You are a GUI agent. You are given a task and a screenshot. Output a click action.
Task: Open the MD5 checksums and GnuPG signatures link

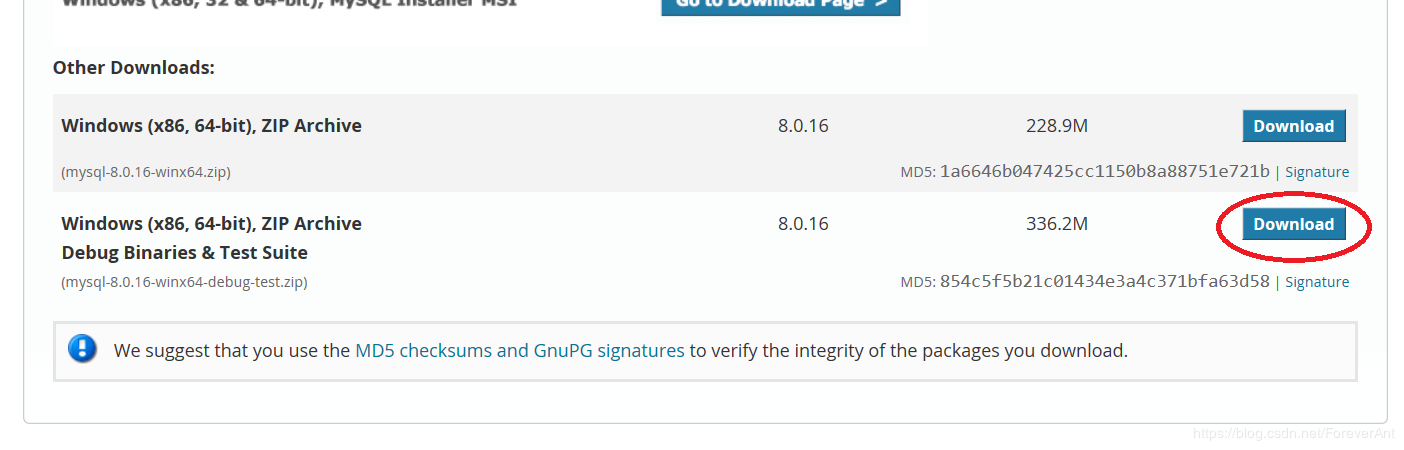[519, 351]
